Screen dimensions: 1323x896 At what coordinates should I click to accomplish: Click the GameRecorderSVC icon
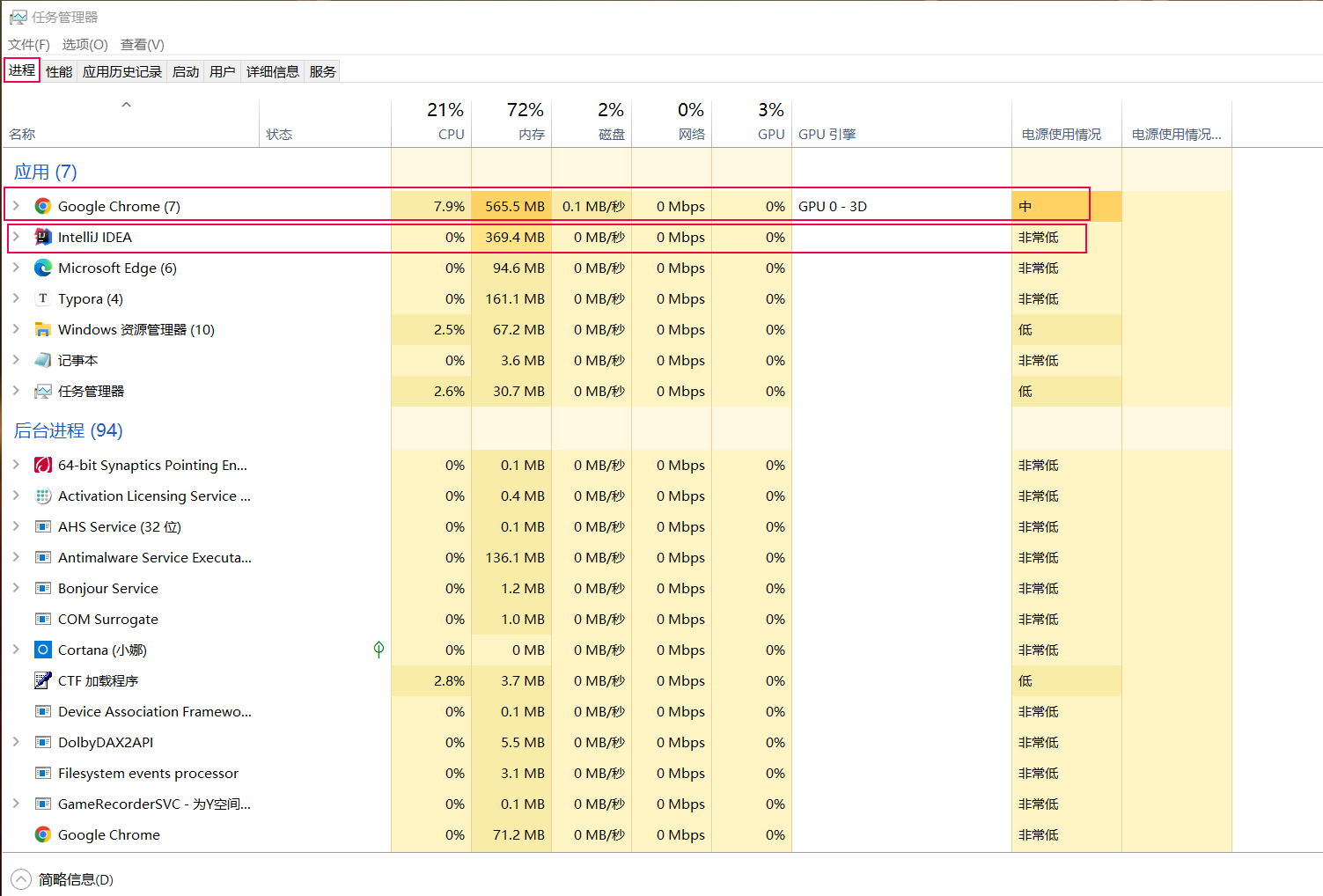click(42, 804)
